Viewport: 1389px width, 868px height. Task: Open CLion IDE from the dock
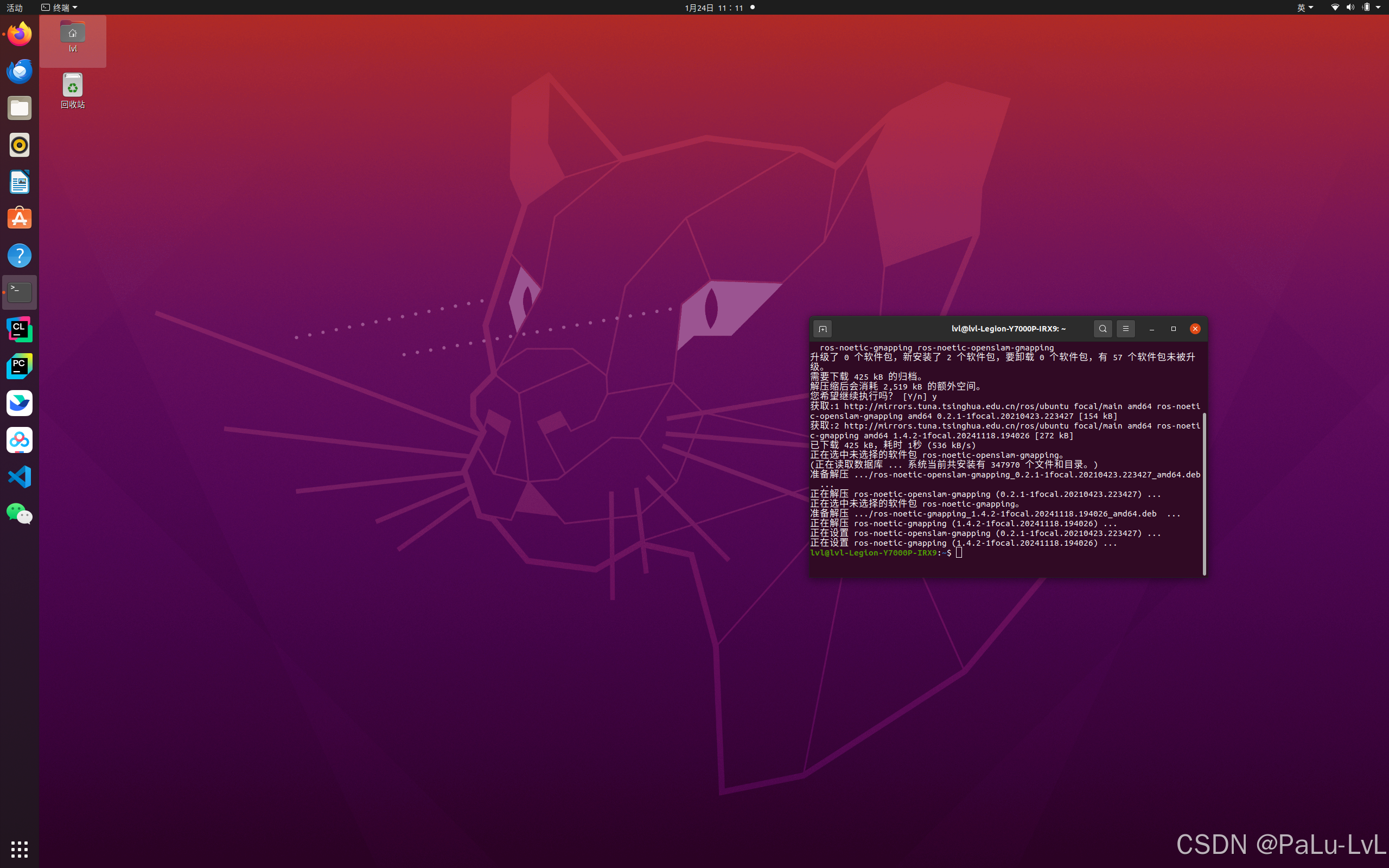point(20,329)
